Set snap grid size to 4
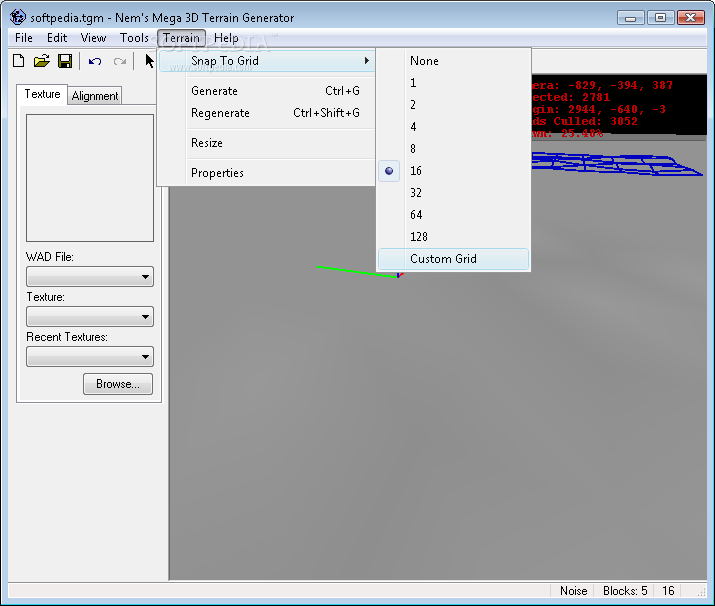The image size is (715, 606). click(453, 127)
